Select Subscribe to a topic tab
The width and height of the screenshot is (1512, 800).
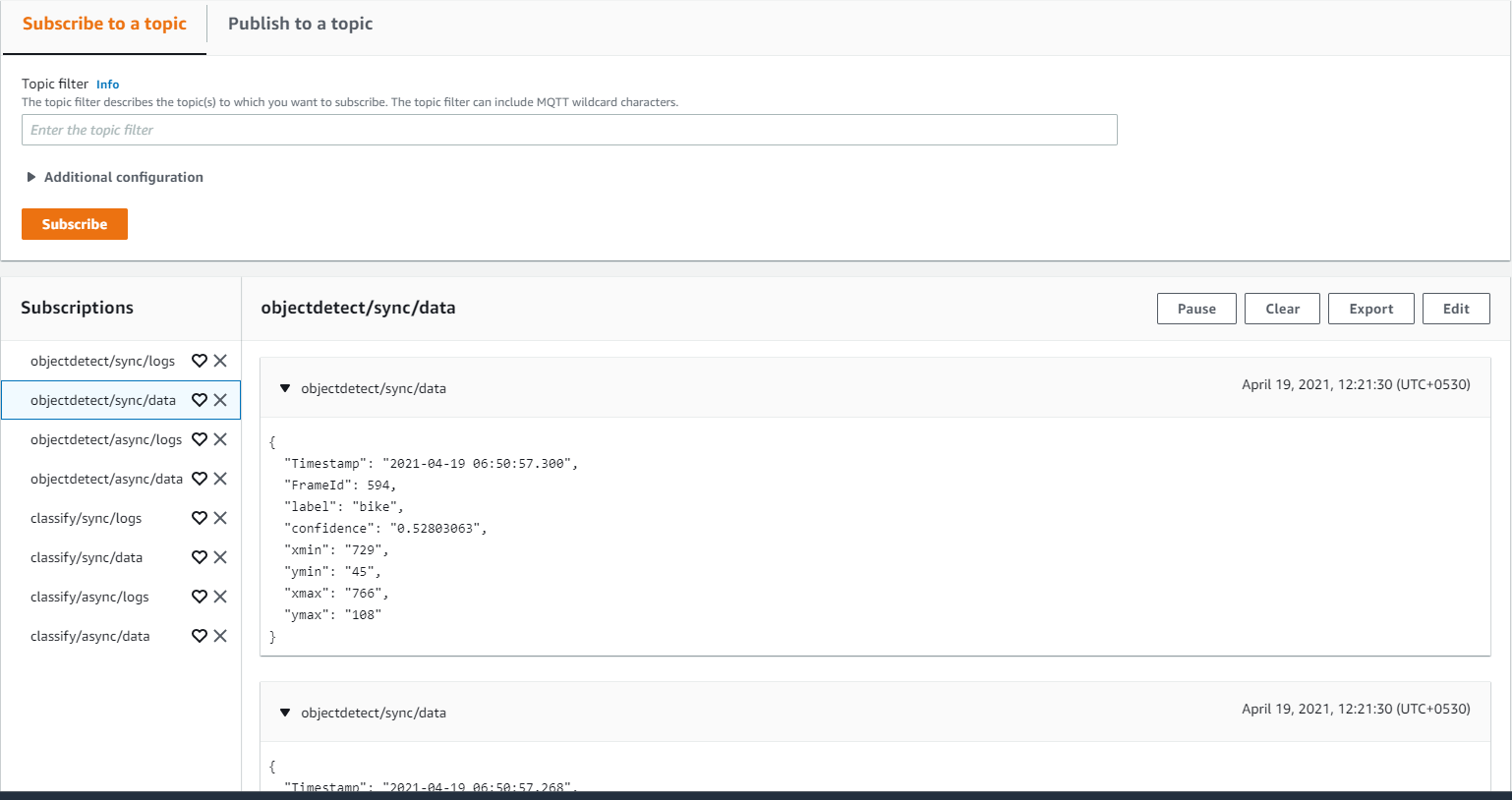(104, 24)
